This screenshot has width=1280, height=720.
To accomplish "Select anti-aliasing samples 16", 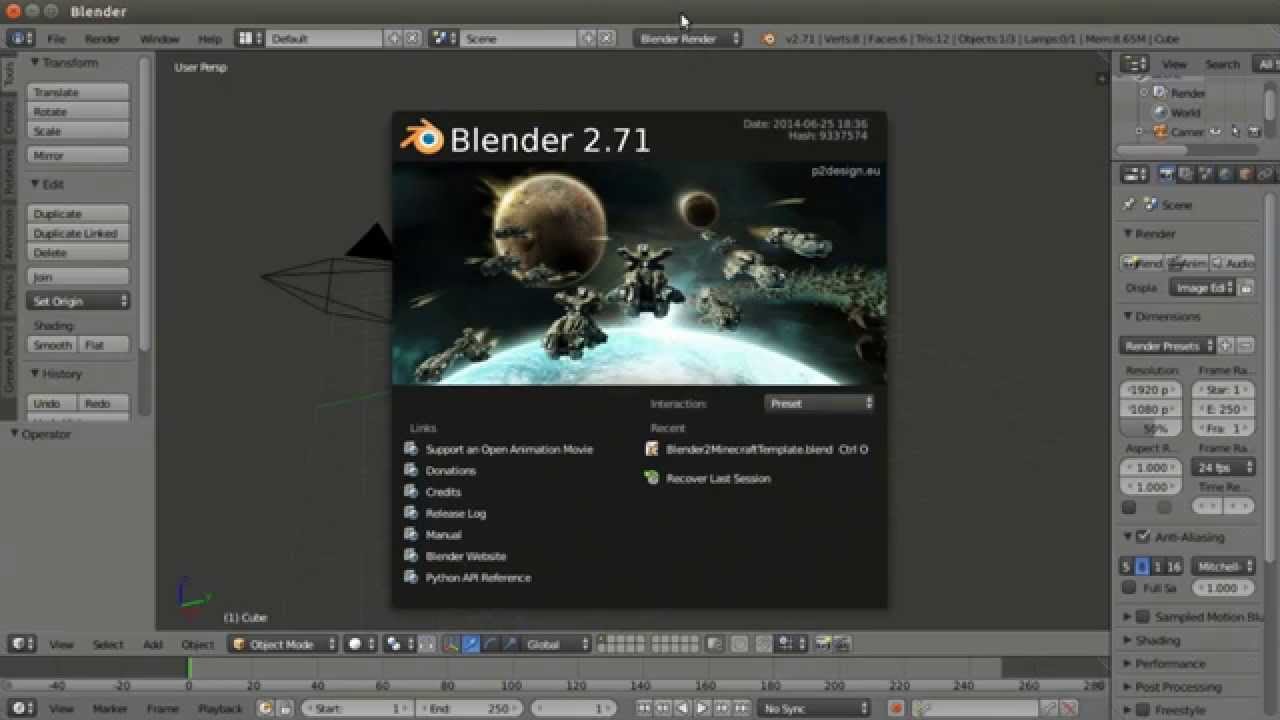I will 1174,567.
